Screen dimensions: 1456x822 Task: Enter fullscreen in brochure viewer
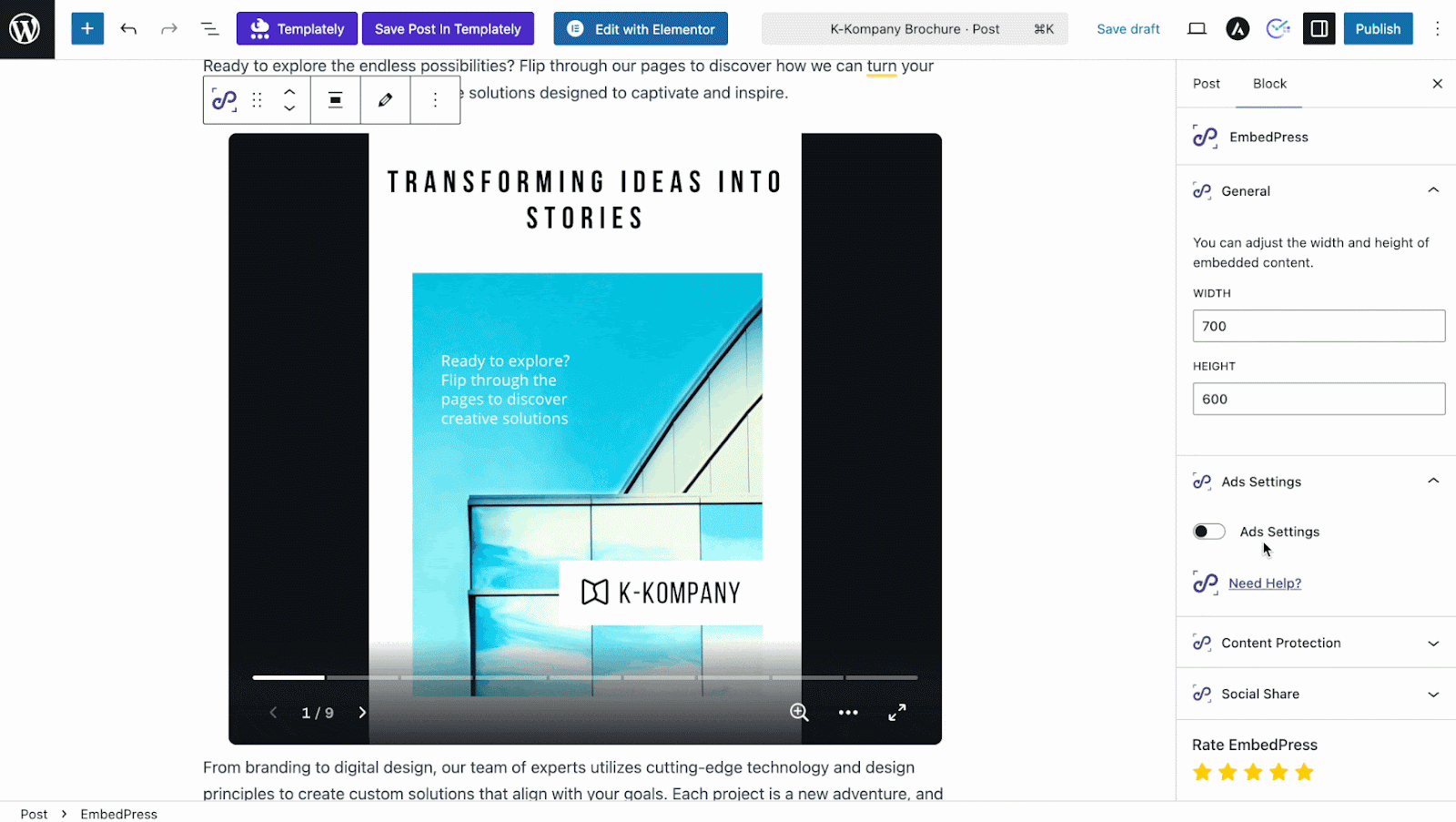[897, 713]
